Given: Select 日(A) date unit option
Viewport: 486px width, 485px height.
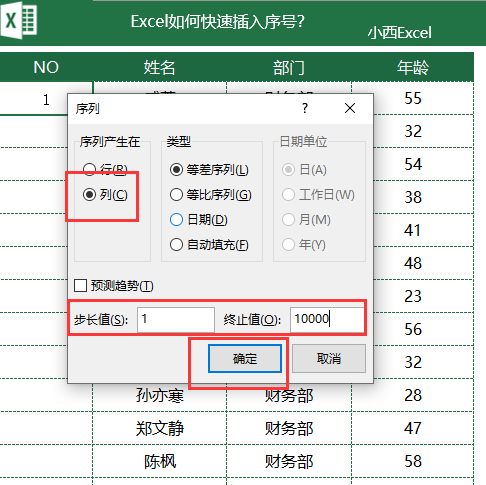Looking at the screenshot, I should click(x=304, y=170).
